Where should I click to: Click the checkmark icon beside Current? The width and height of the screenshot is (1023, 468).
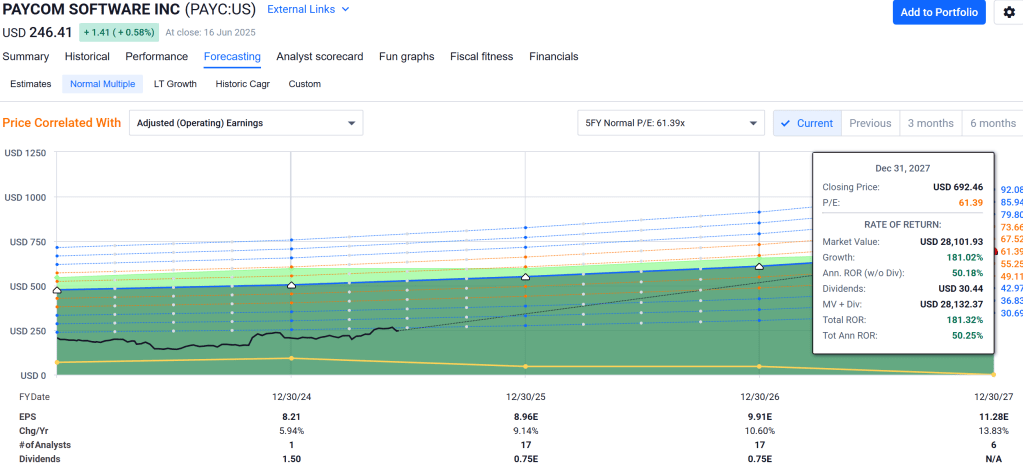click(785, 123)
